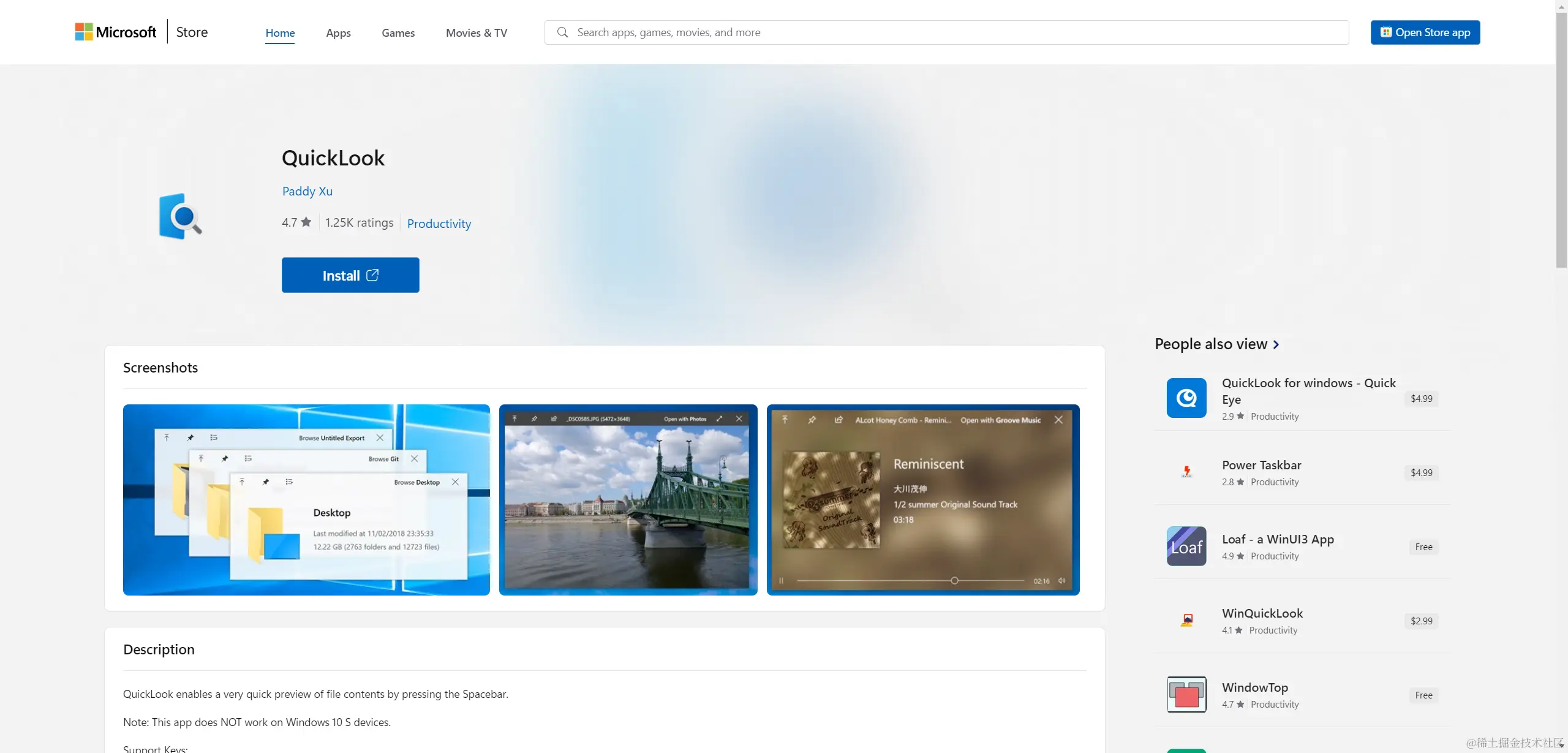Click the Screenshots section heading
The image size is (1568, 753).
(160, 368)
